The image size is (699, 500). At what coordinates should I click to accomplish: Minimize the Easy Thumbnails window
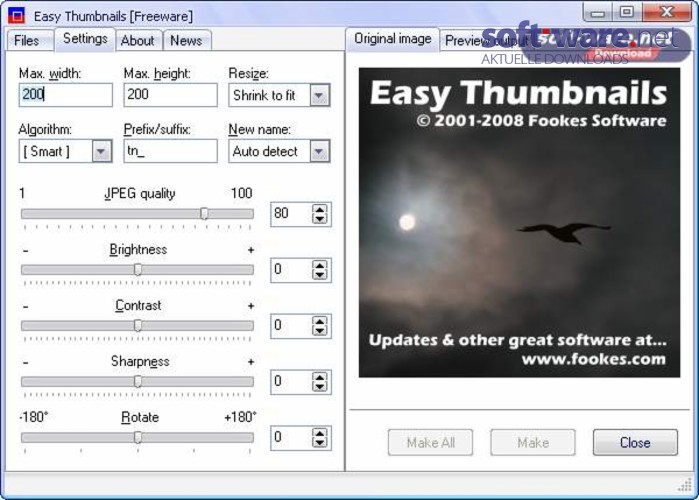click(x=597, y=12)
